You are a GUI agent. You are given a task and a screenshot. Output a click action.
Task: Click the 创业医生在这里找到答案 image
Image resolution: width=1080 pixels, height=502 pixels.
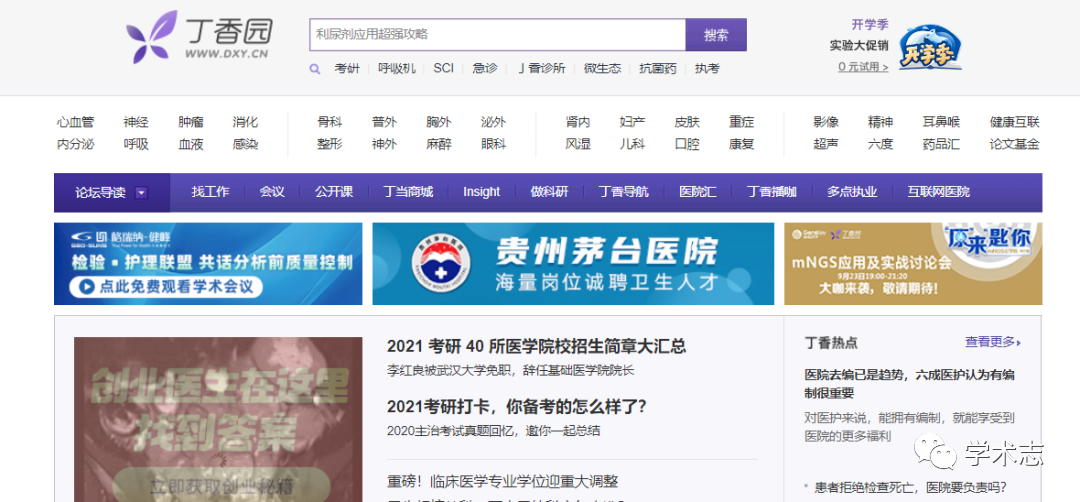coord(218,419)
